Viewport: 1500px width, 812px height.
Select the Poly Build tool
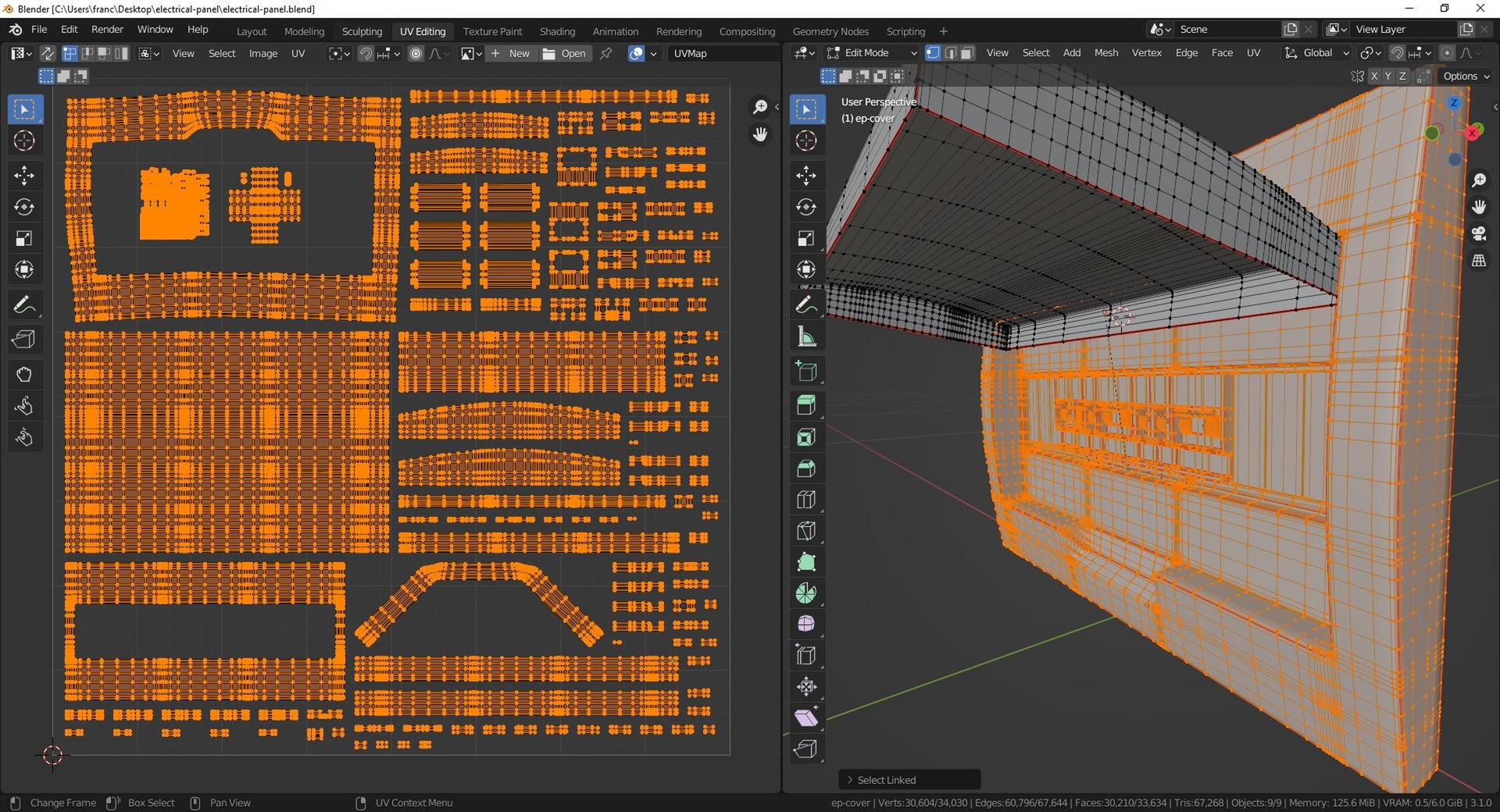click(806, 562)
